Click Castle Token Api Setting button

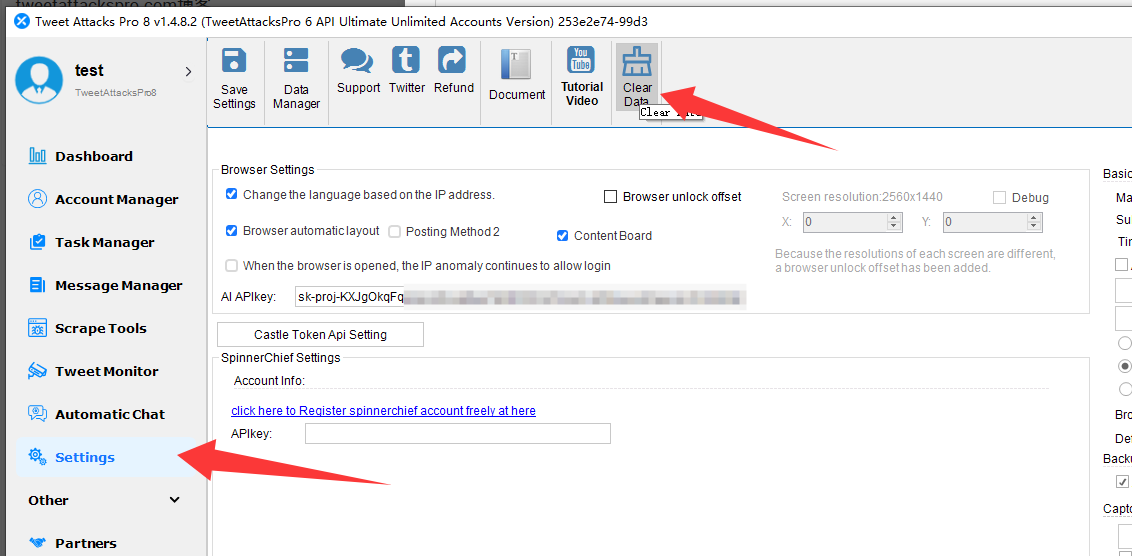click(x=321, y=335)
